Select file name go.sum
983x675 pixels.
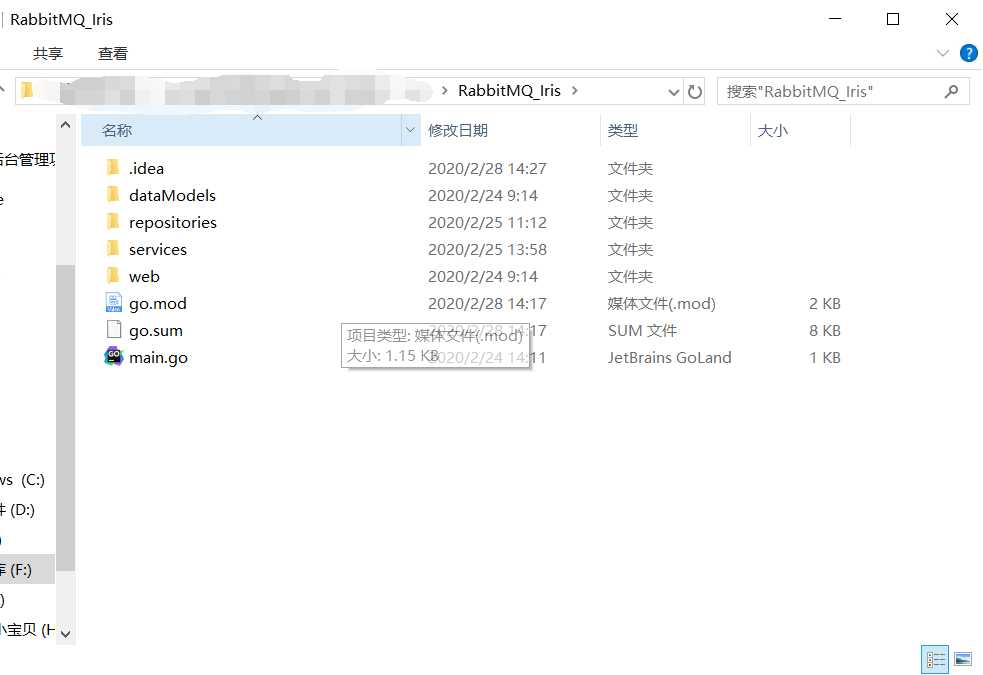tap(156, 331)
